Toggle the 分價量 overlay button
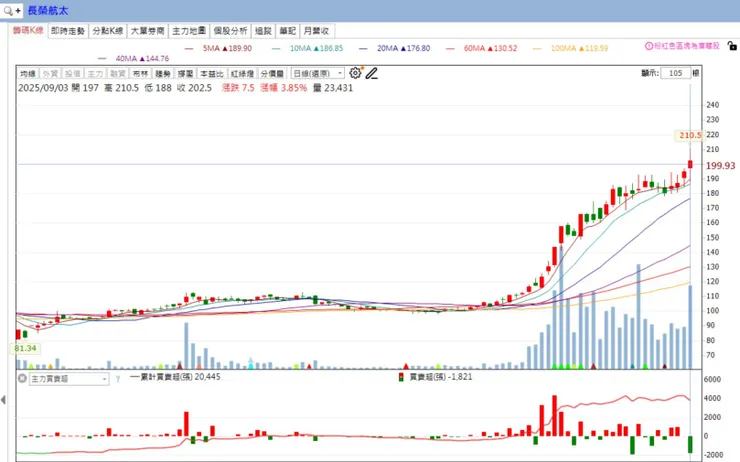740x462 pixels. pyautogui.click(x=273, y=74)
